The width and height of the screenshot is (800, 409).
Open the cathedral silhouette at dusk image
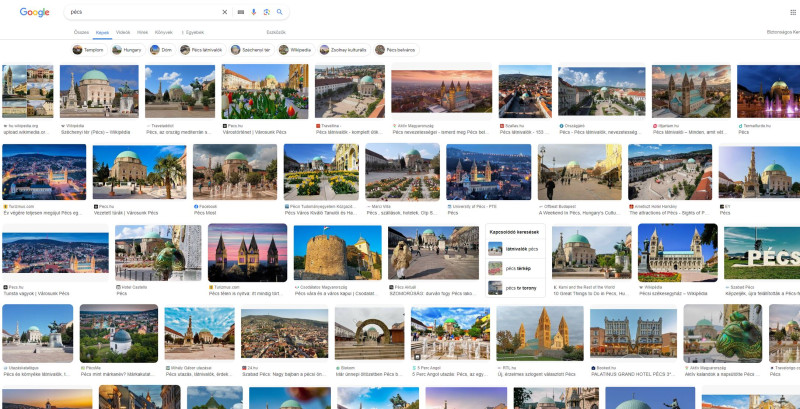247,253
